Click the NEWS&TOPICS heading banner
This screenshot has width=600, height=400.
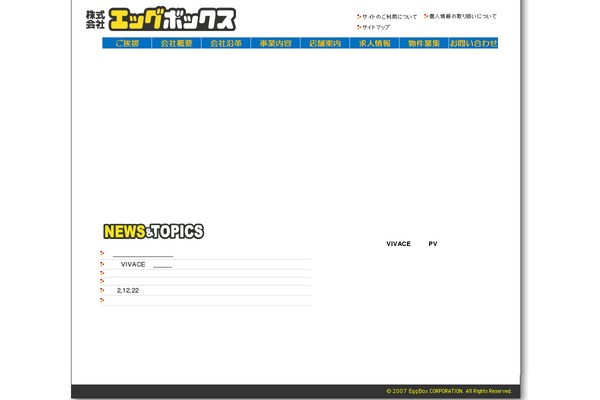click(x=153, y=232)
